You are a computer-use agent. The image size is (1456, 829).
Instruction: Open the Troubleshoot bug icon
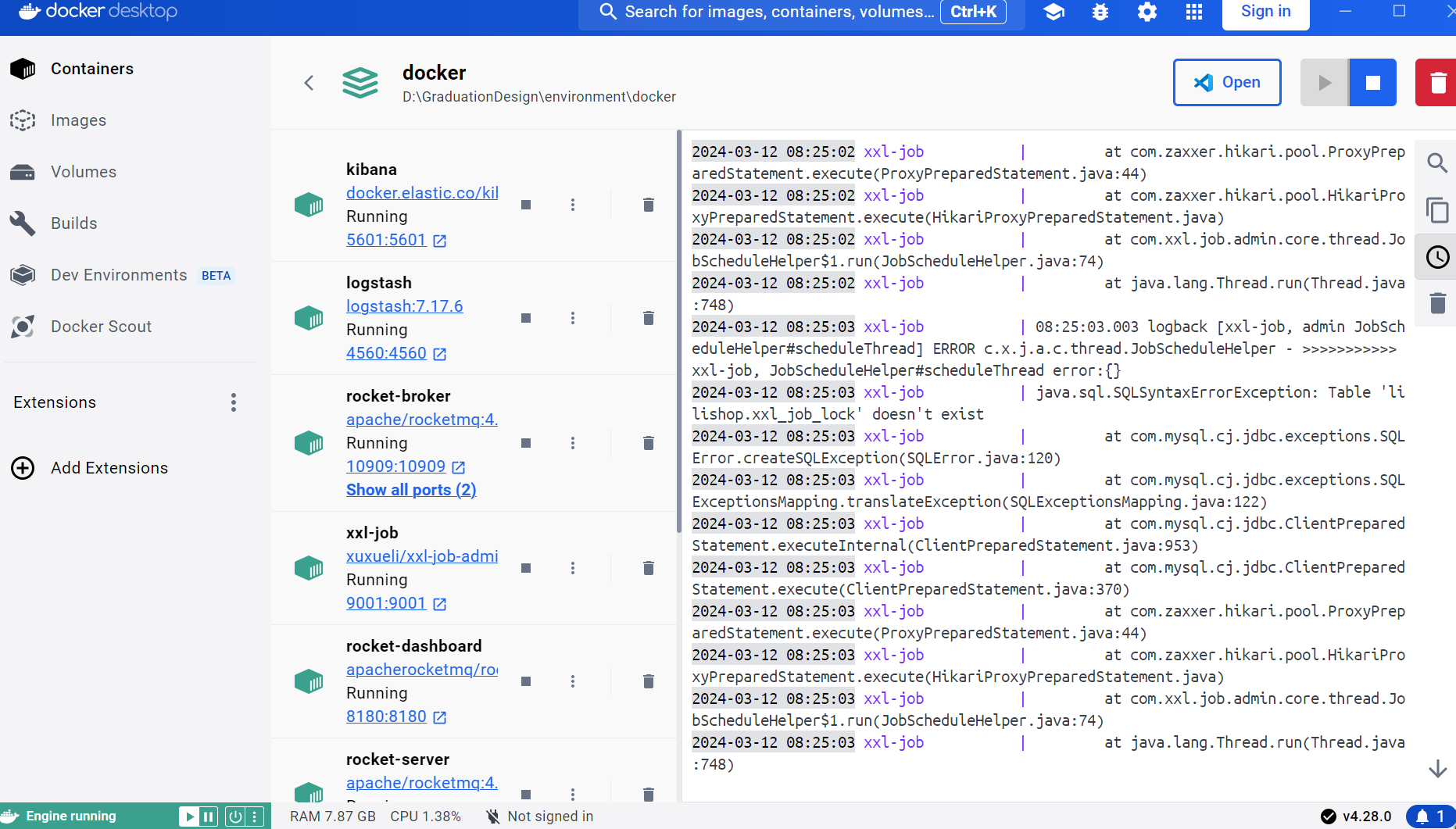[x=1100, y=12]
